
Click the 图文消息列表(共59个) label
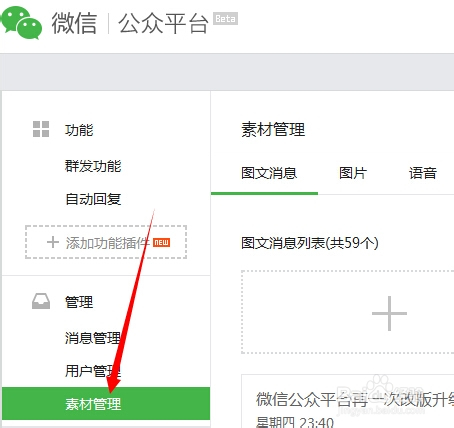pos(310,243)
